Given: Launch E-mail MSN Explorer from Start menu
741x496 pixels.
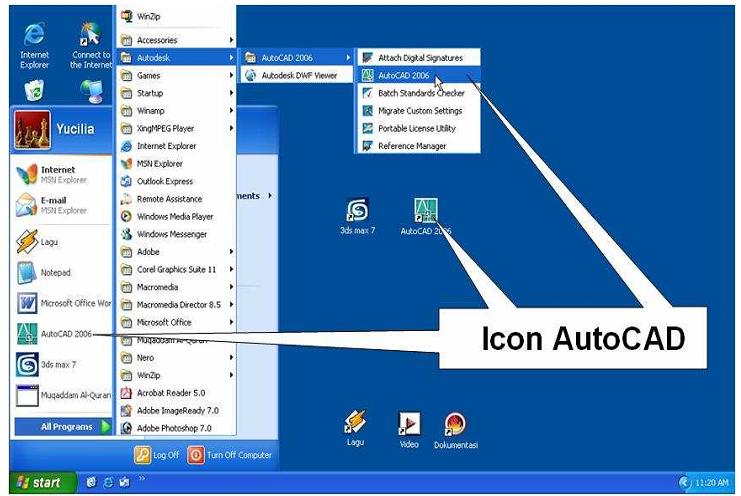Looking at the screenshot, I should [x=61, y=205].
